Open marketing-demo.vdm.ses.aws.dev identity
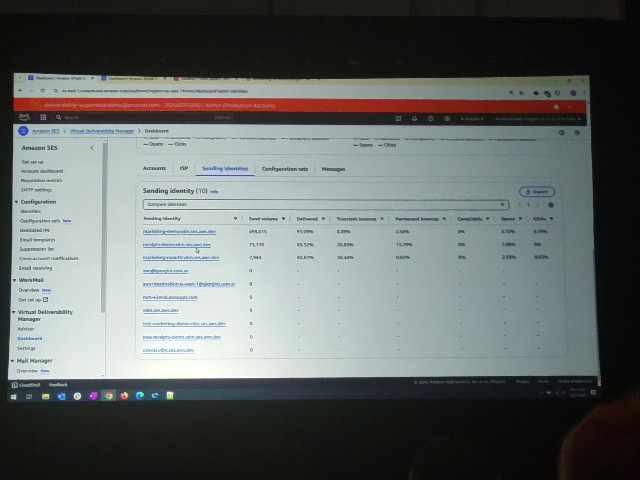Image resolution: width=640 pixels, height=480 pixels. (179, 231)
